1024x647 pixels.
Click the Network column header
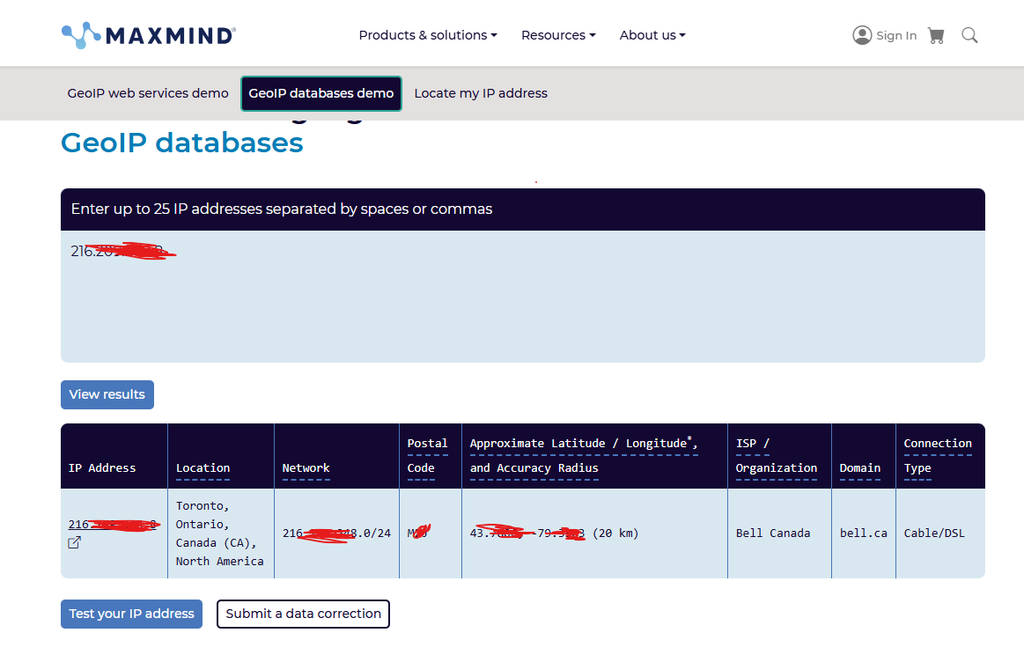point(306,468)
